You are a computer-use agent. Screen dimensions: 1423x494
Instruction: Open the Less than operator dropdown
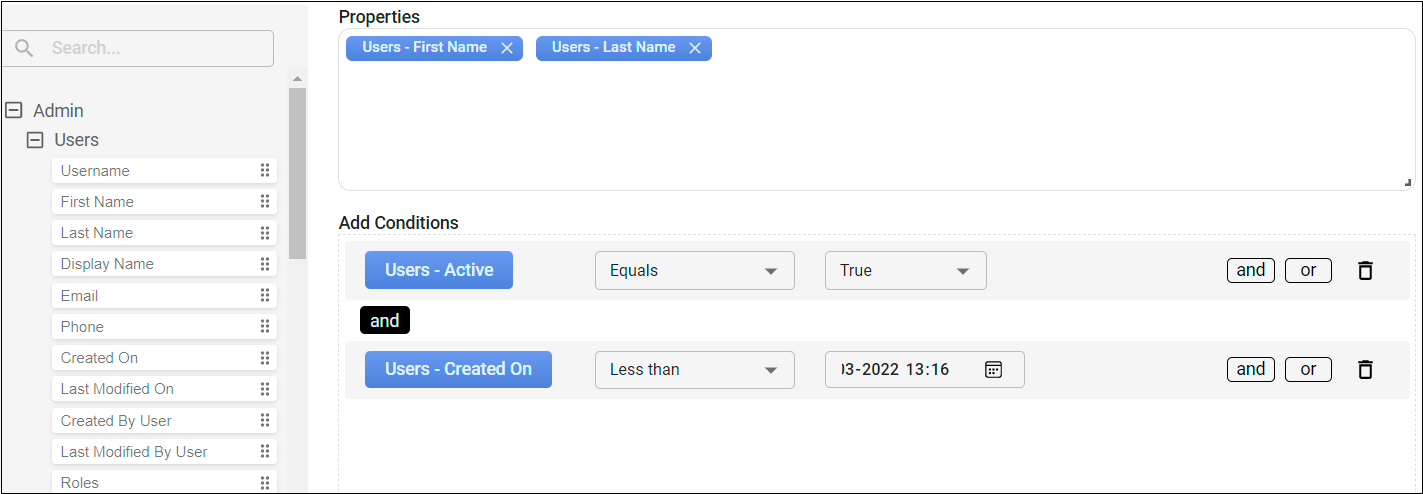click(694, 369)
